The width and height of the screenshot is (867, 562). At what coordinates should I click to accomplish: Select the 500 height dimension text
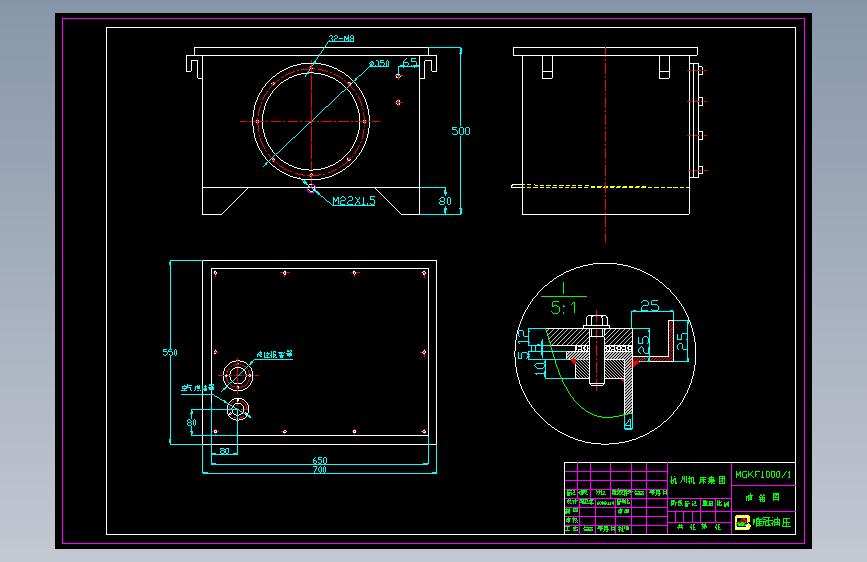click(x=461, y=131)
